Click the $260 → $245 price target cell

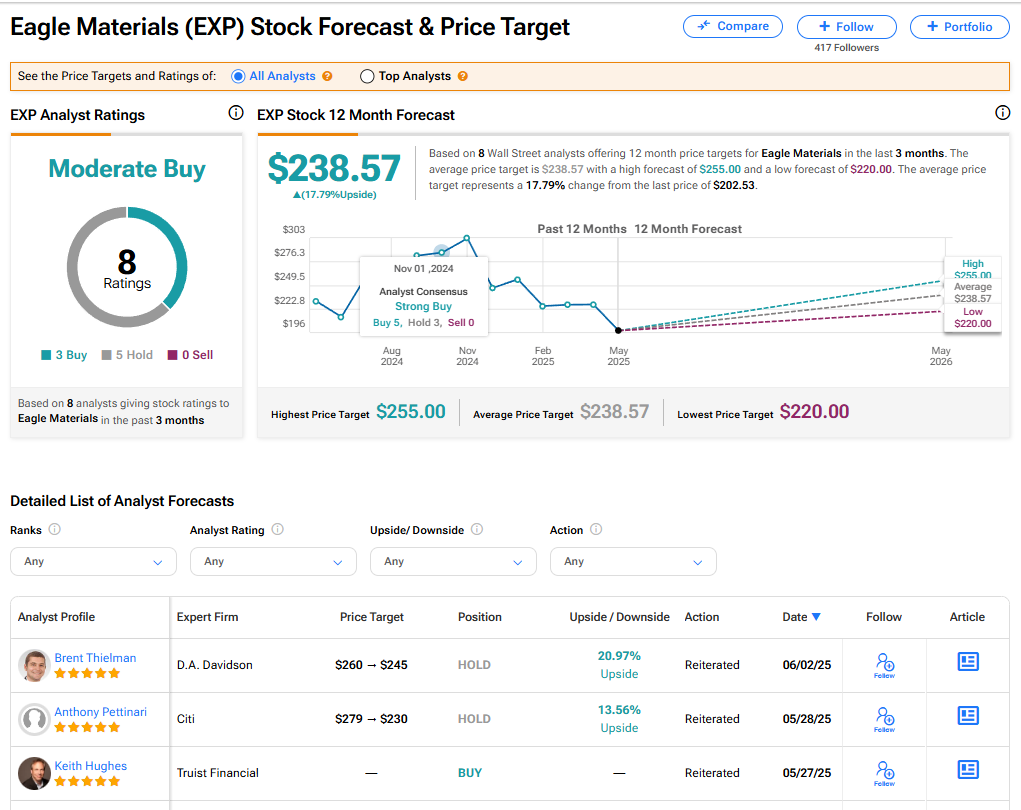click(371, 665)
